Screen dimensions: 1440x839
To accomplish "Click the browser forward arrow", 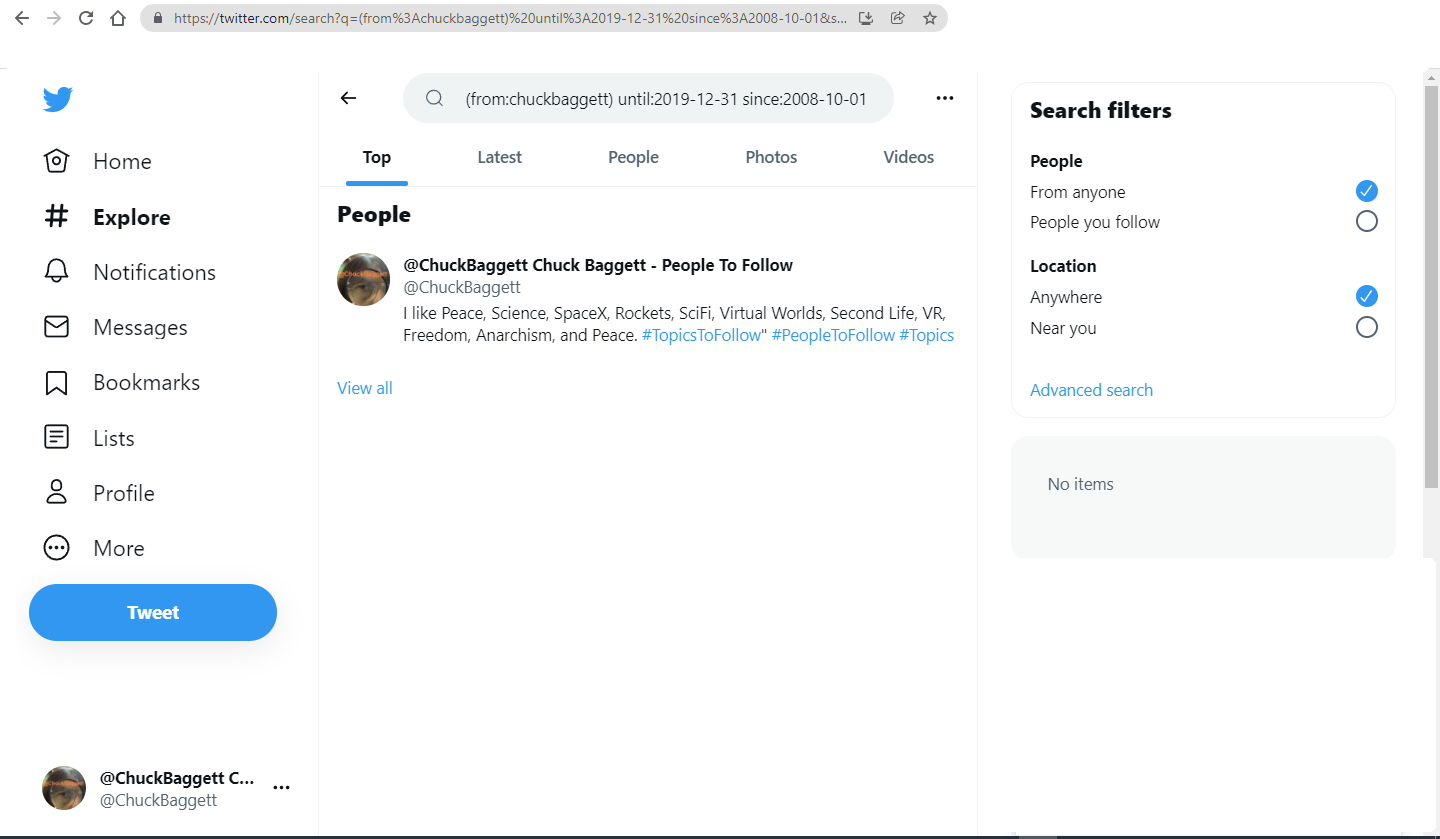I will (54, 18).
